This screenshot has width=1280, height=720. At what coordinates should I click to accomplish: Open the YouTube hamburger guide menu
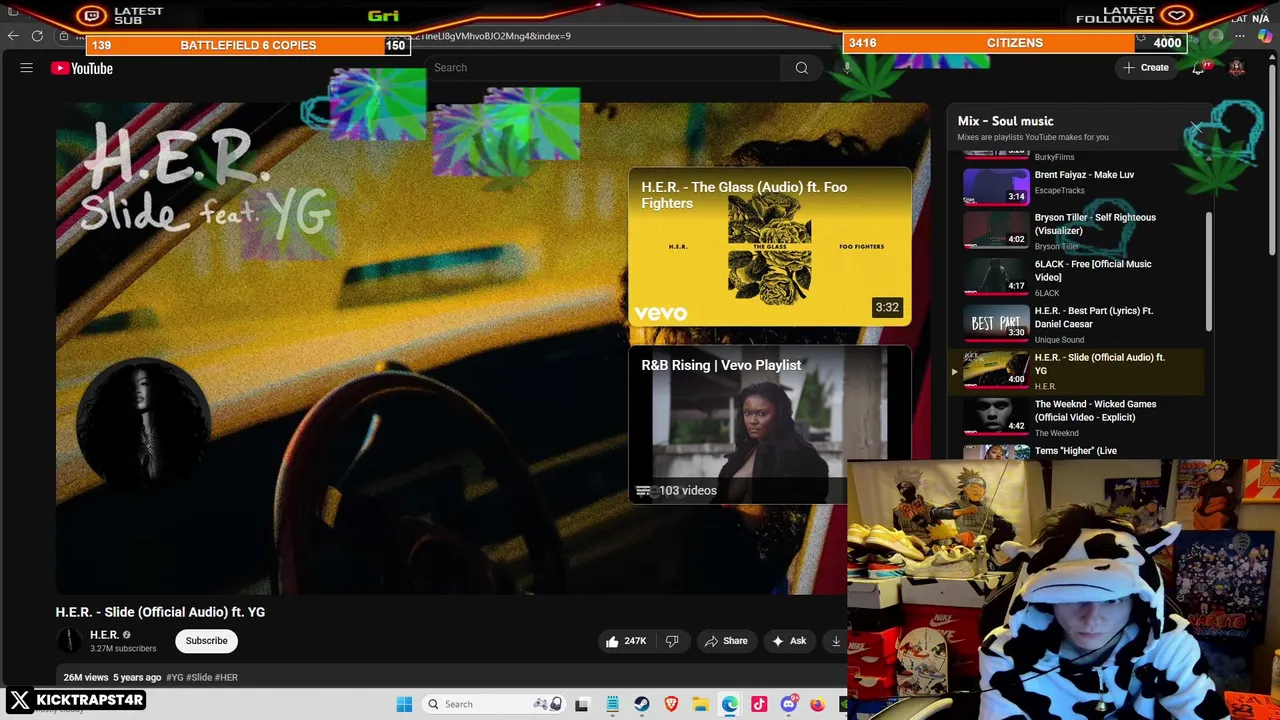point(27,68)
